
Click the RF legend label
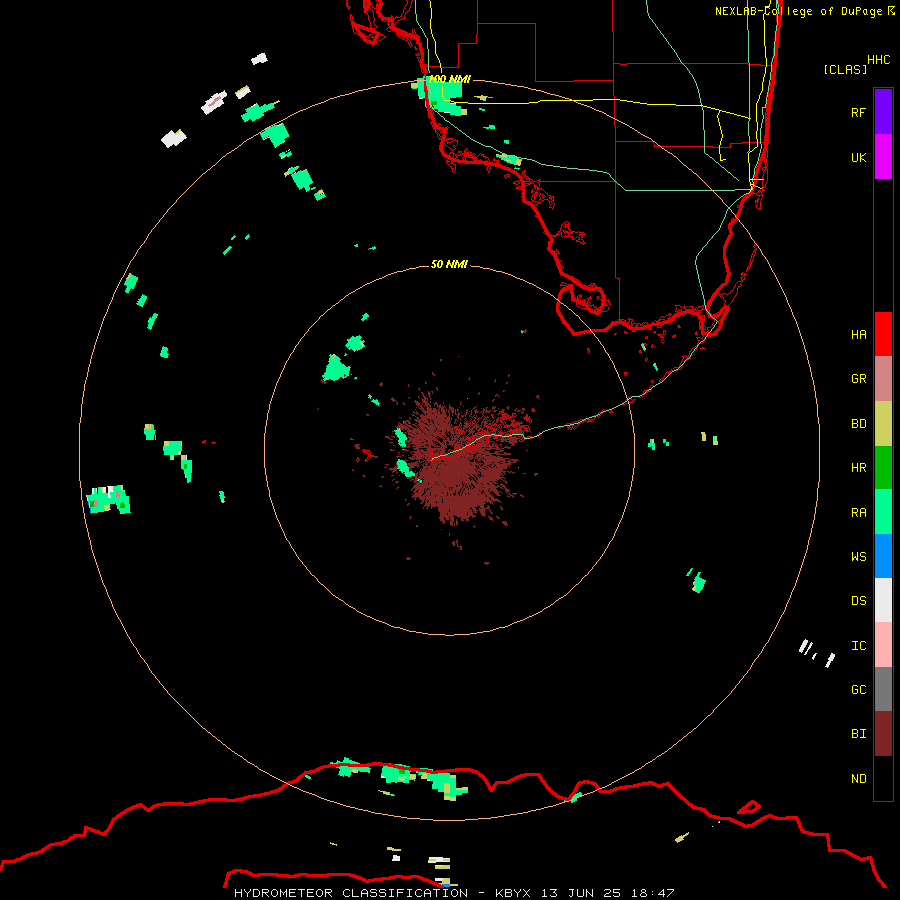[x=858, y=112]
